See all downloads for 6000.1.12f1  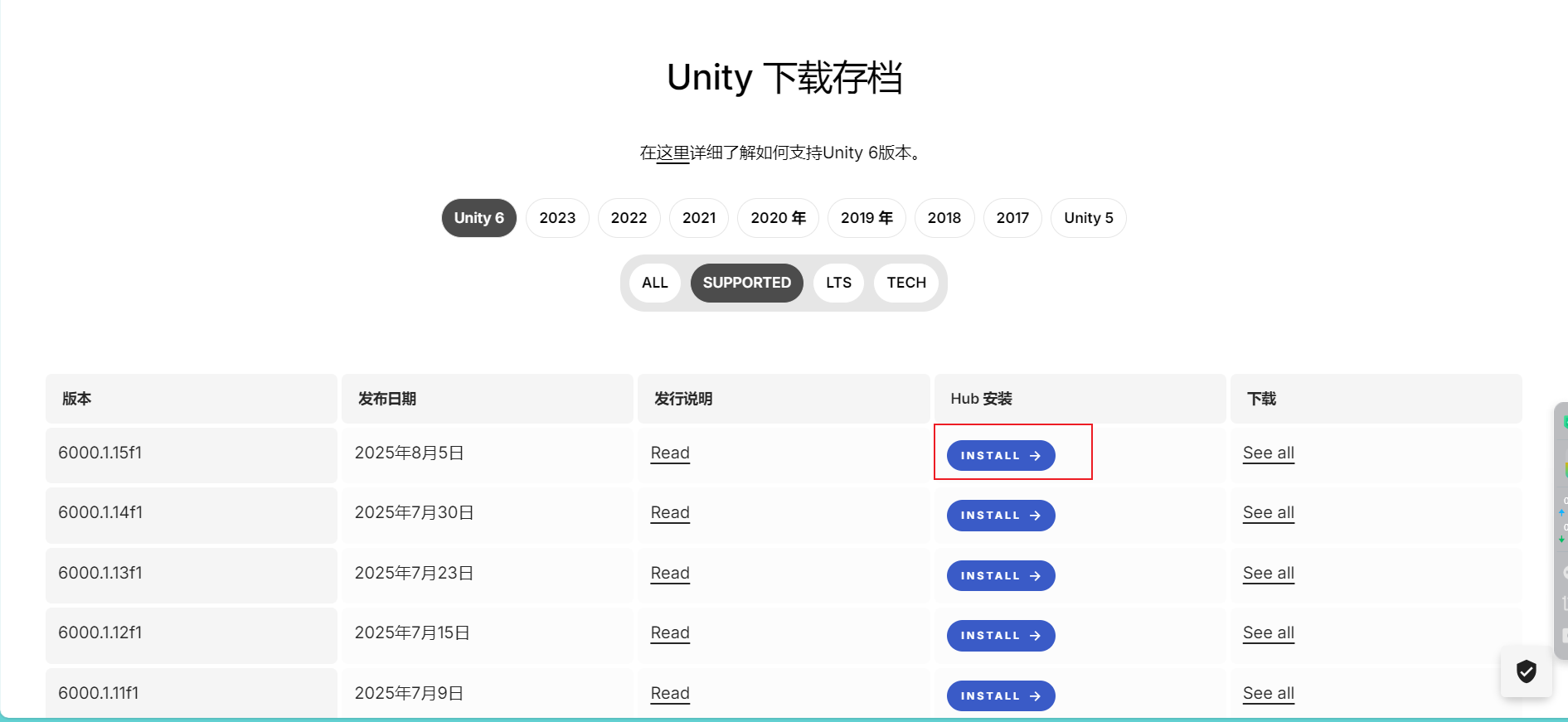tap(1269, 633)
